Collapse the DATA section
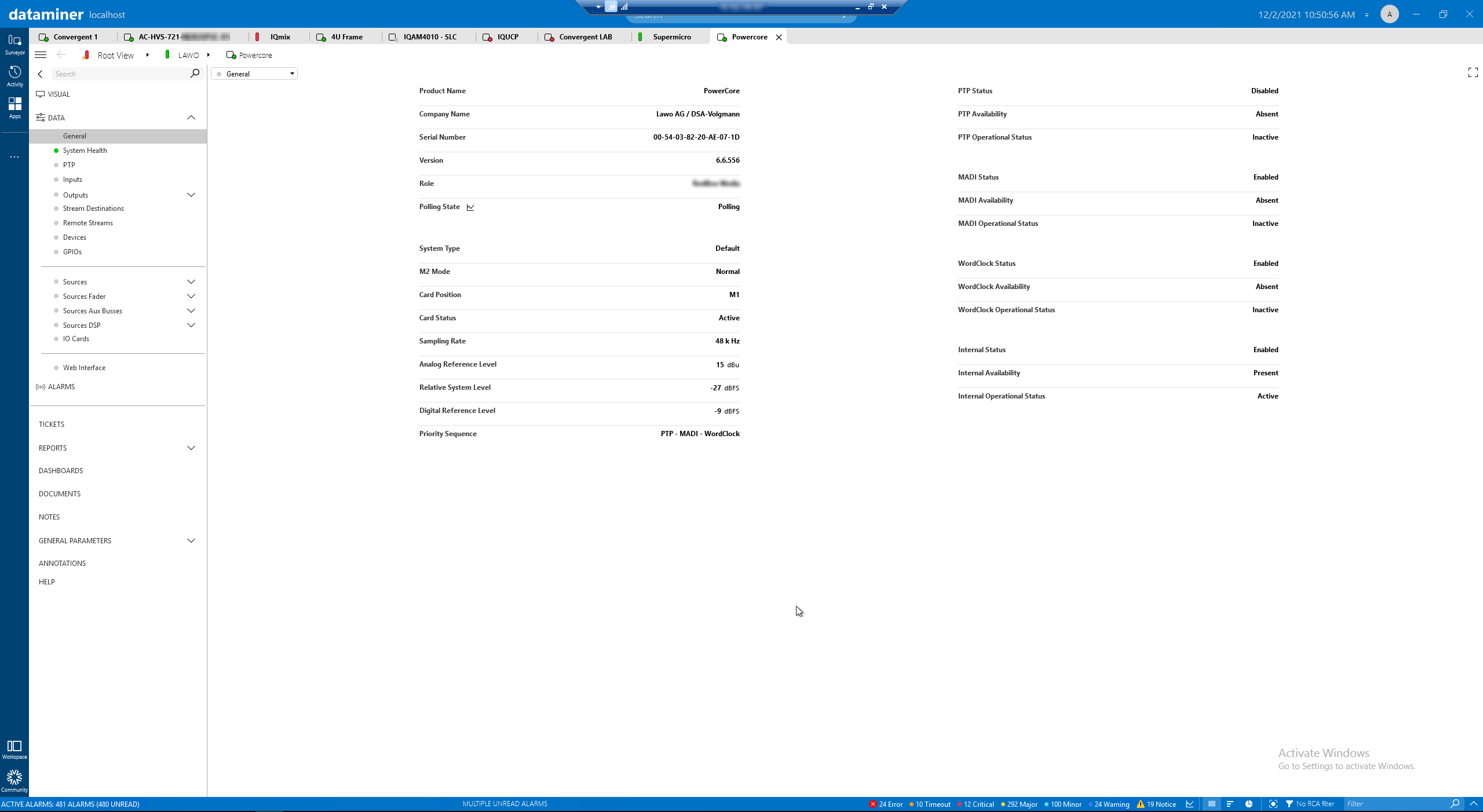The height and width of the screenshot is (812, 1483). tap(191, 118)
